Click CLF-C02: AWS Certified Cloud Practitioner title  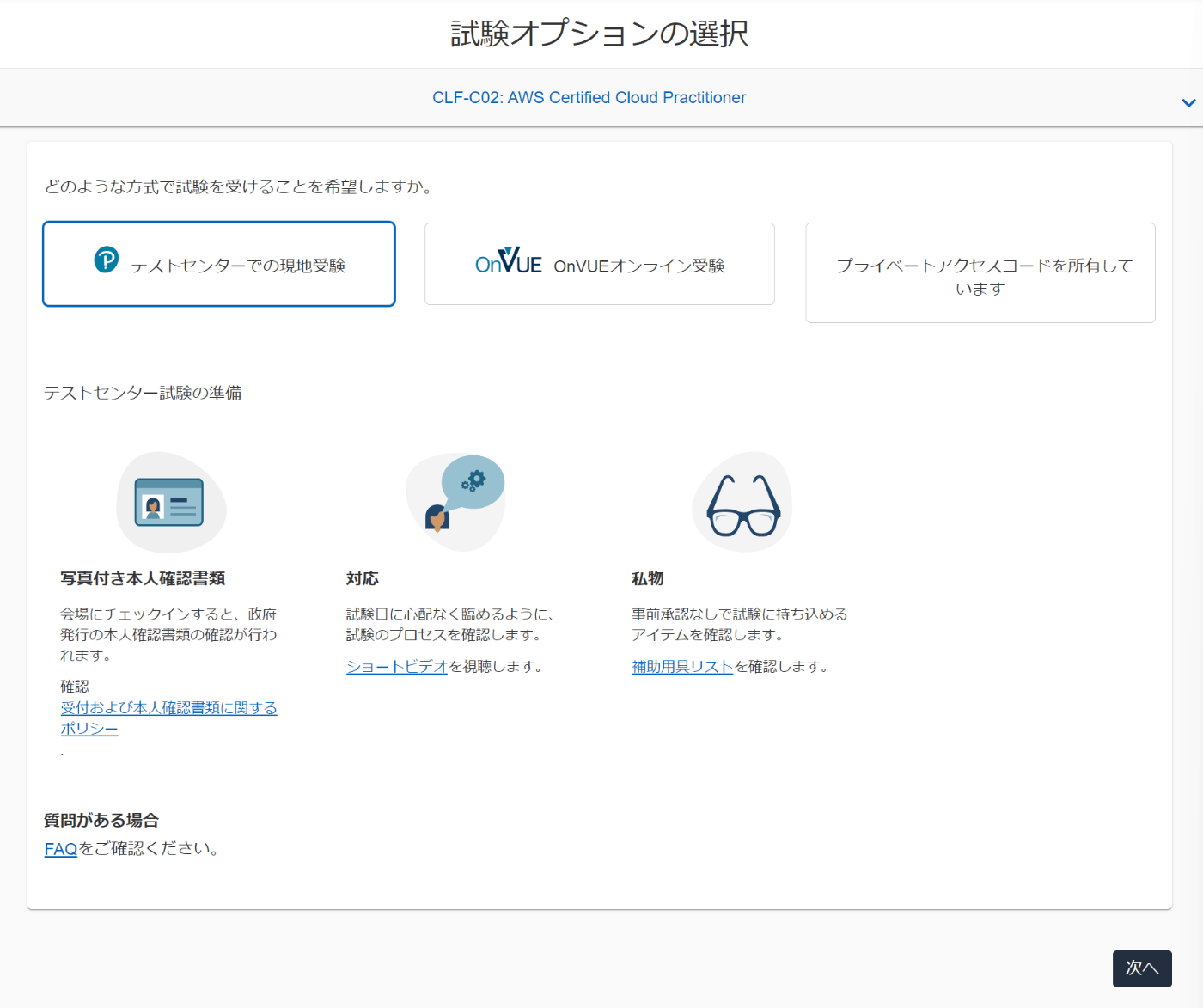(x=589, y=98)
